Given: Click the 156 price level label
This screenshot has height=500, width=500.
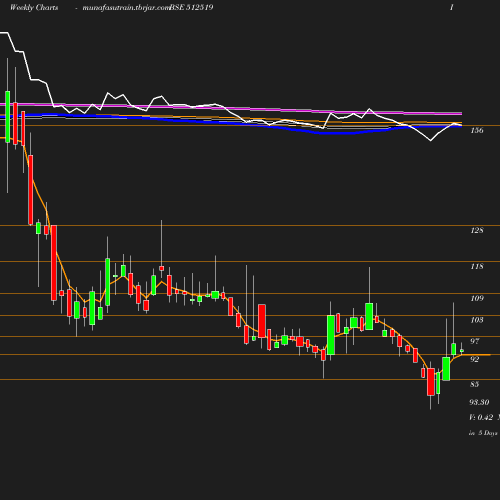Looking at the screenshot, I should pyautogui.click(x=477, y=130).
